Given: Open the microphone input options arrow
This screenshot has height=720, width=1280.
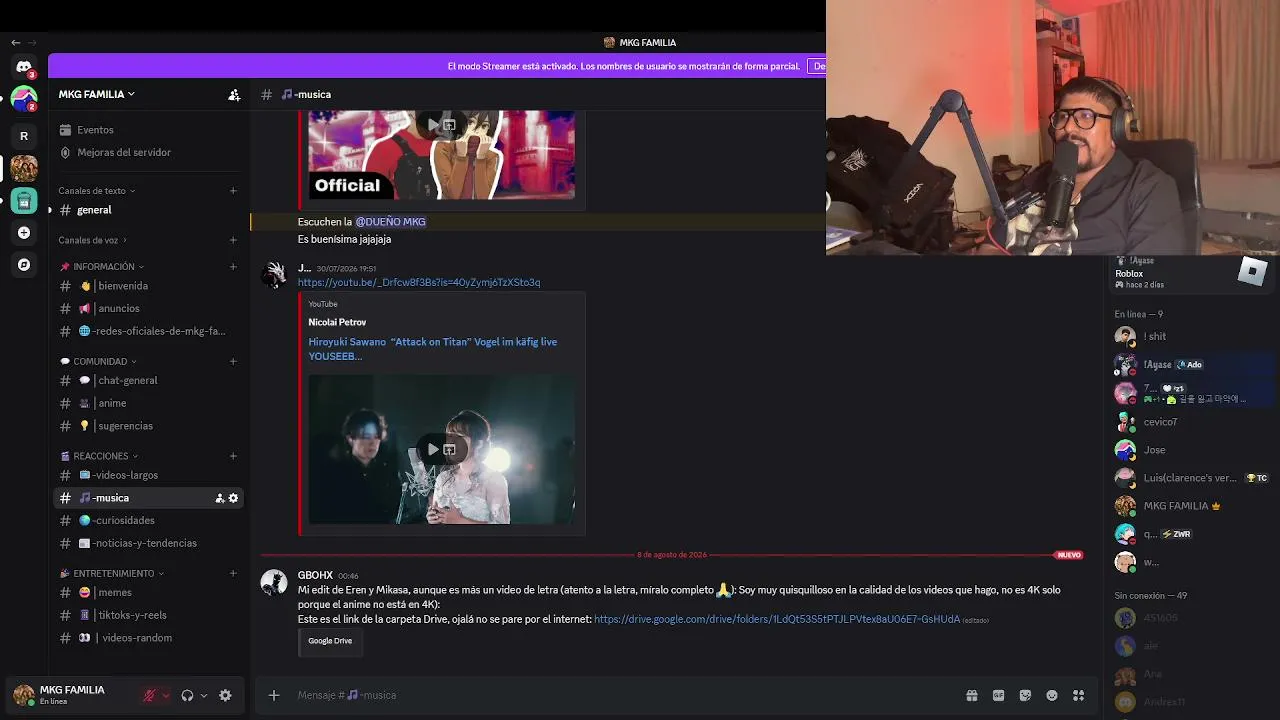Looking at the screenshot, I should [166, 696].
